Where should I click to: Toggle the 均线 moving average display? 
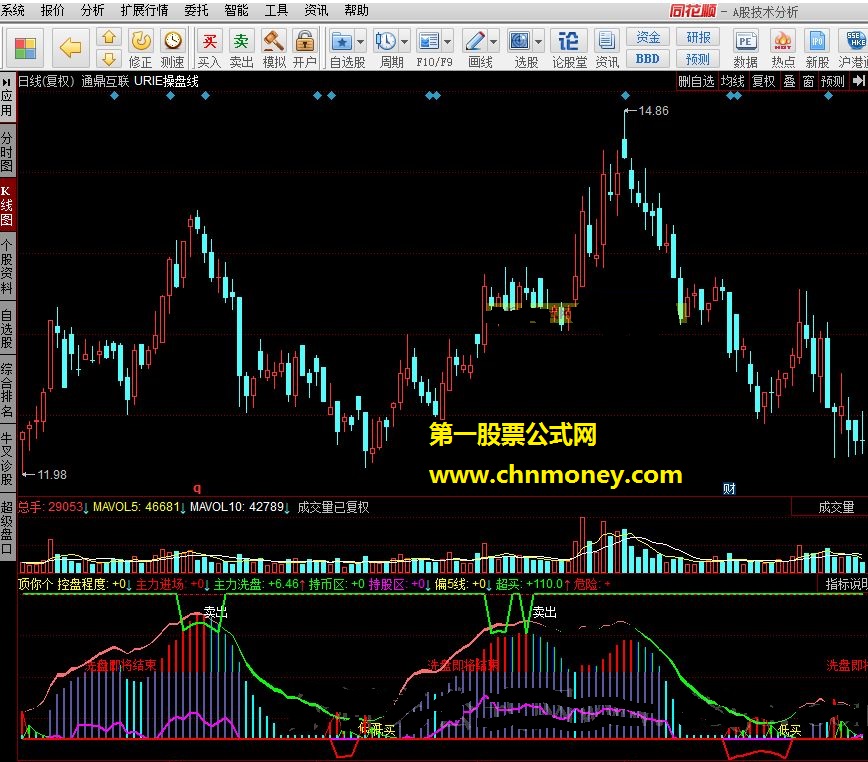[x=732, y=81]
